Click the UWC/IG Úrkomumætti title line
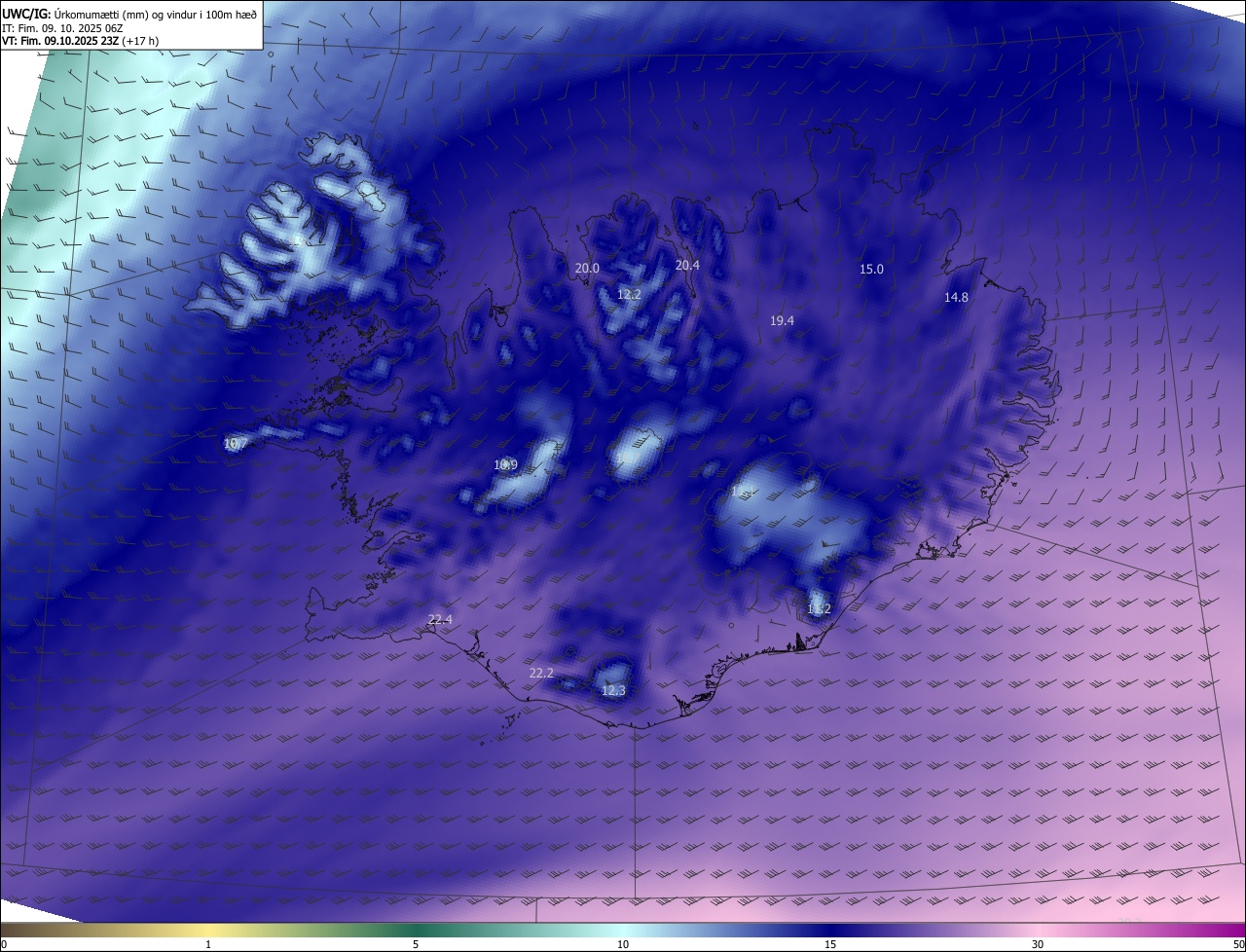Viewport: 1246px width, 952px height. 129,14
